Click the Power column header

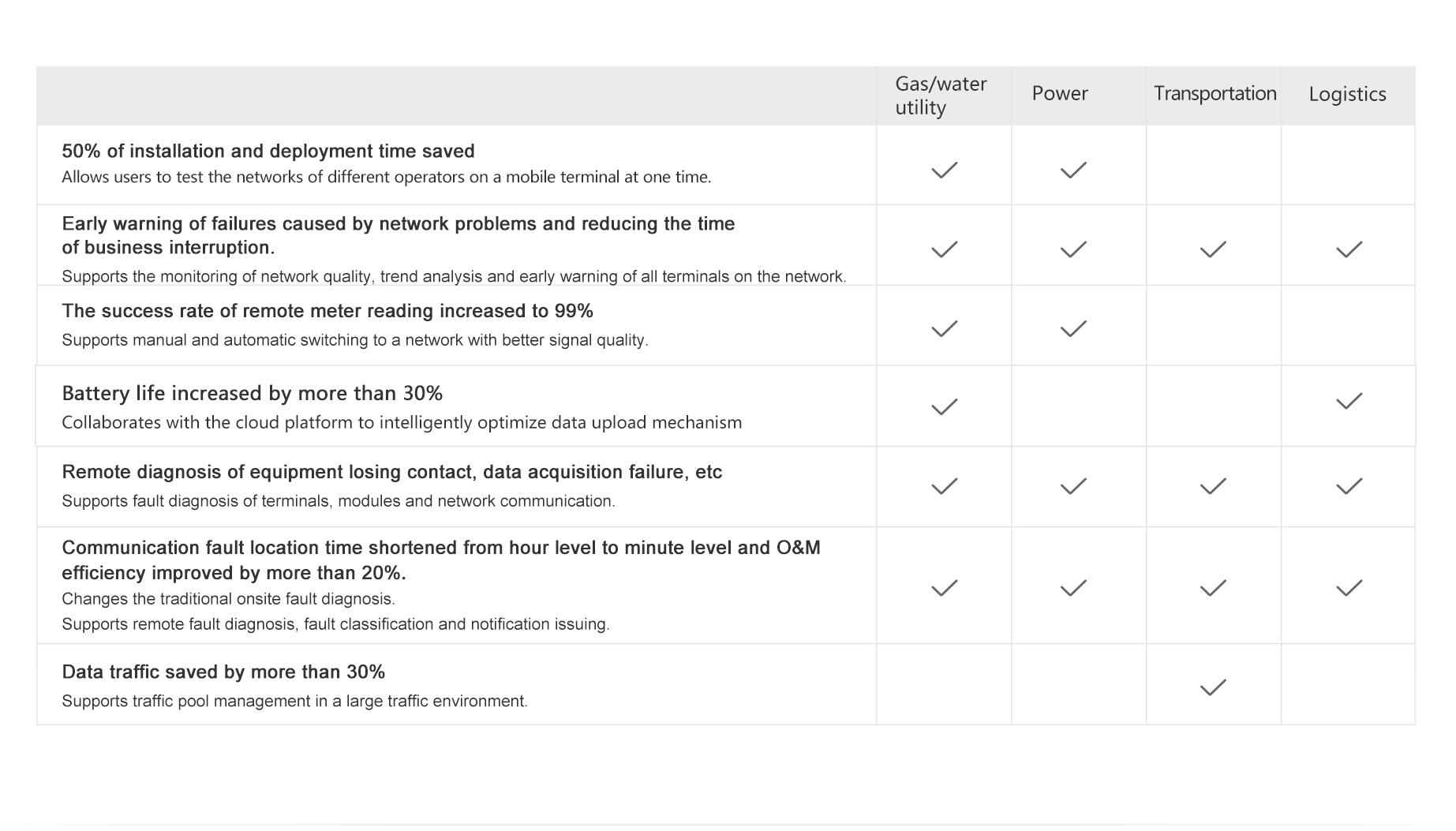(1060, 94)
